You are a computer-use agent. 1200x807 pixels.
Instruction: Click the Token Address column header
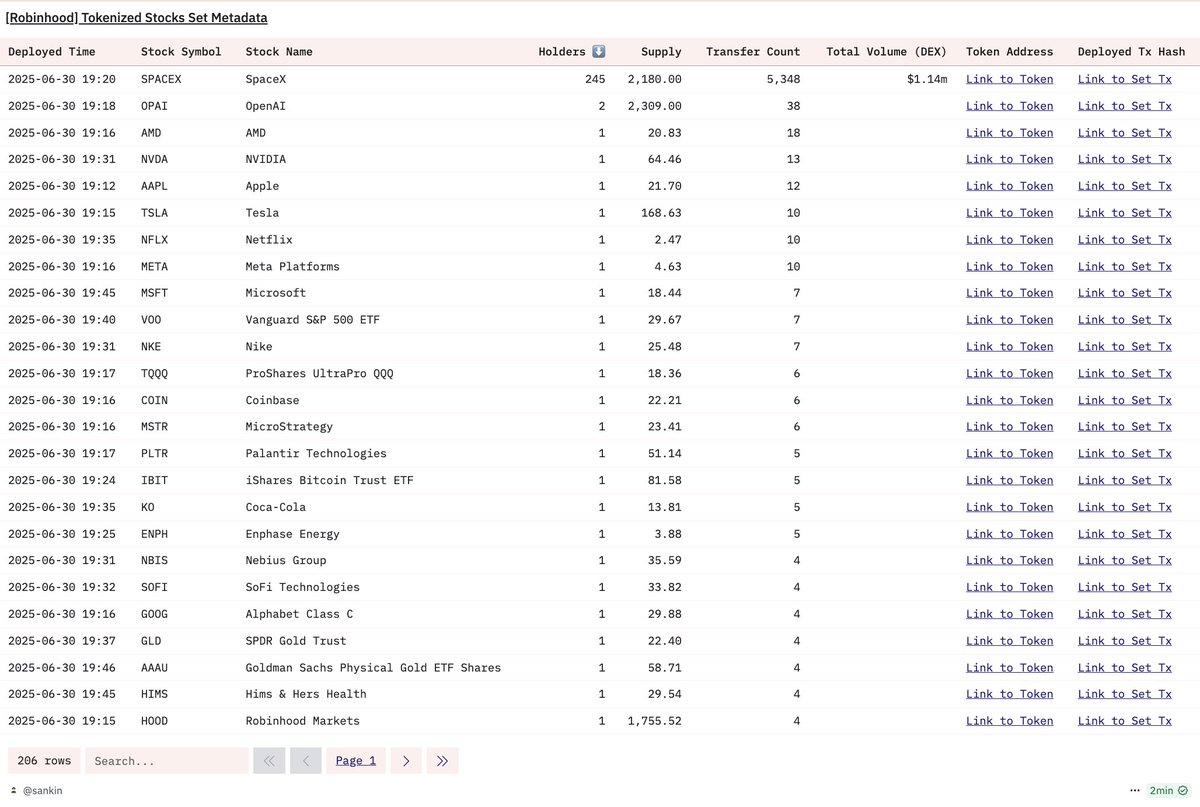click(1009, 52)
